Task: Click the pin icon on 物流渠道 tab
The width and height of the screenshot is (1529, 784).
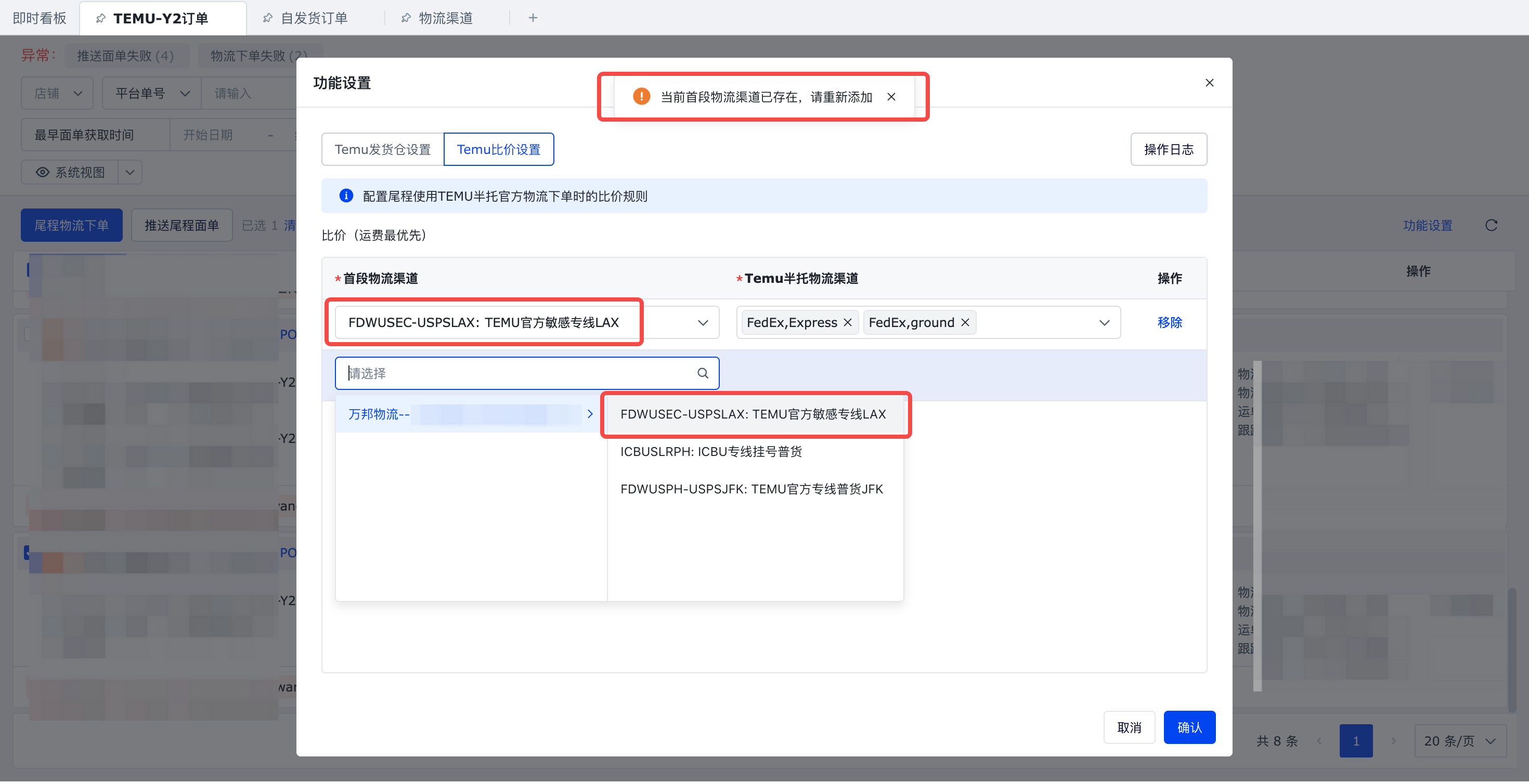Action: click(406, 18)
